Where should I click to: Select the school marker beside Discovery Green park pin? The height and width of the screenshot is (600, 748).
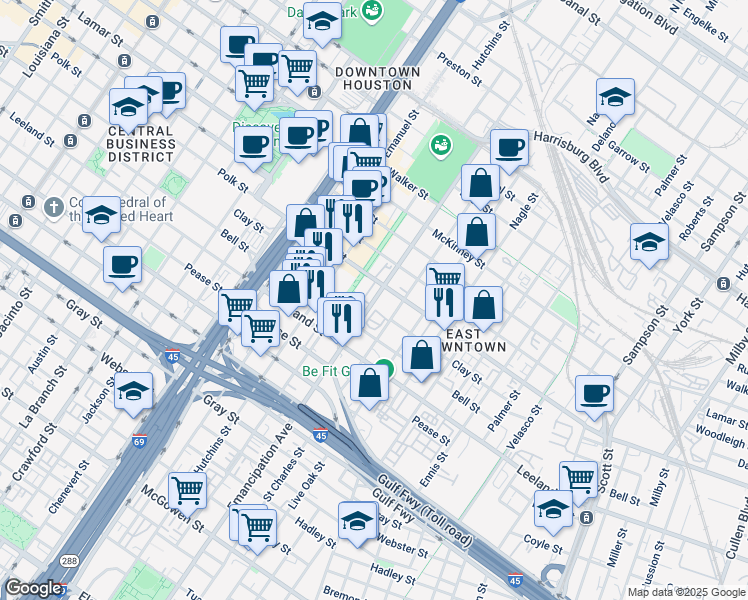322,22
